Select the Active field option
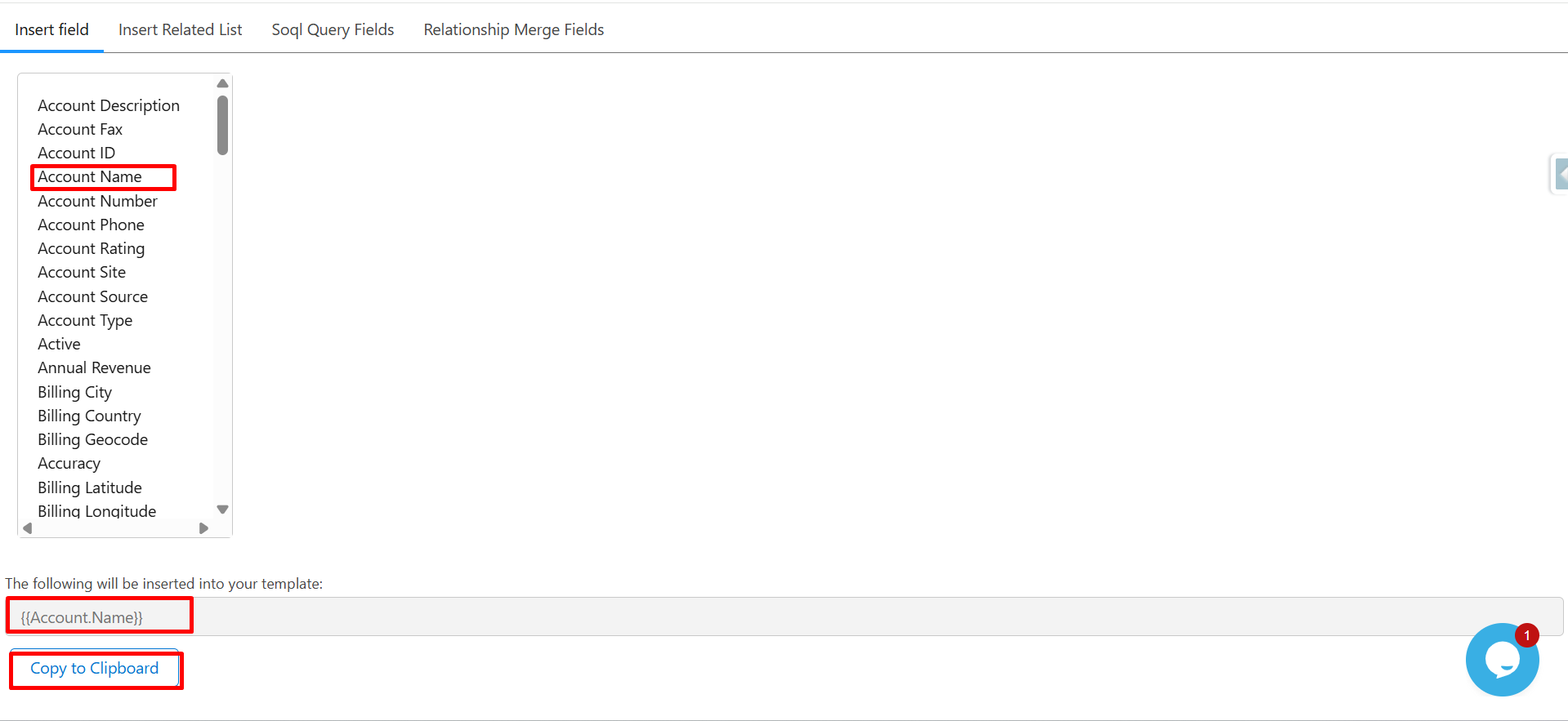This screenshot has height=721, width=1568. pos(59,344)
